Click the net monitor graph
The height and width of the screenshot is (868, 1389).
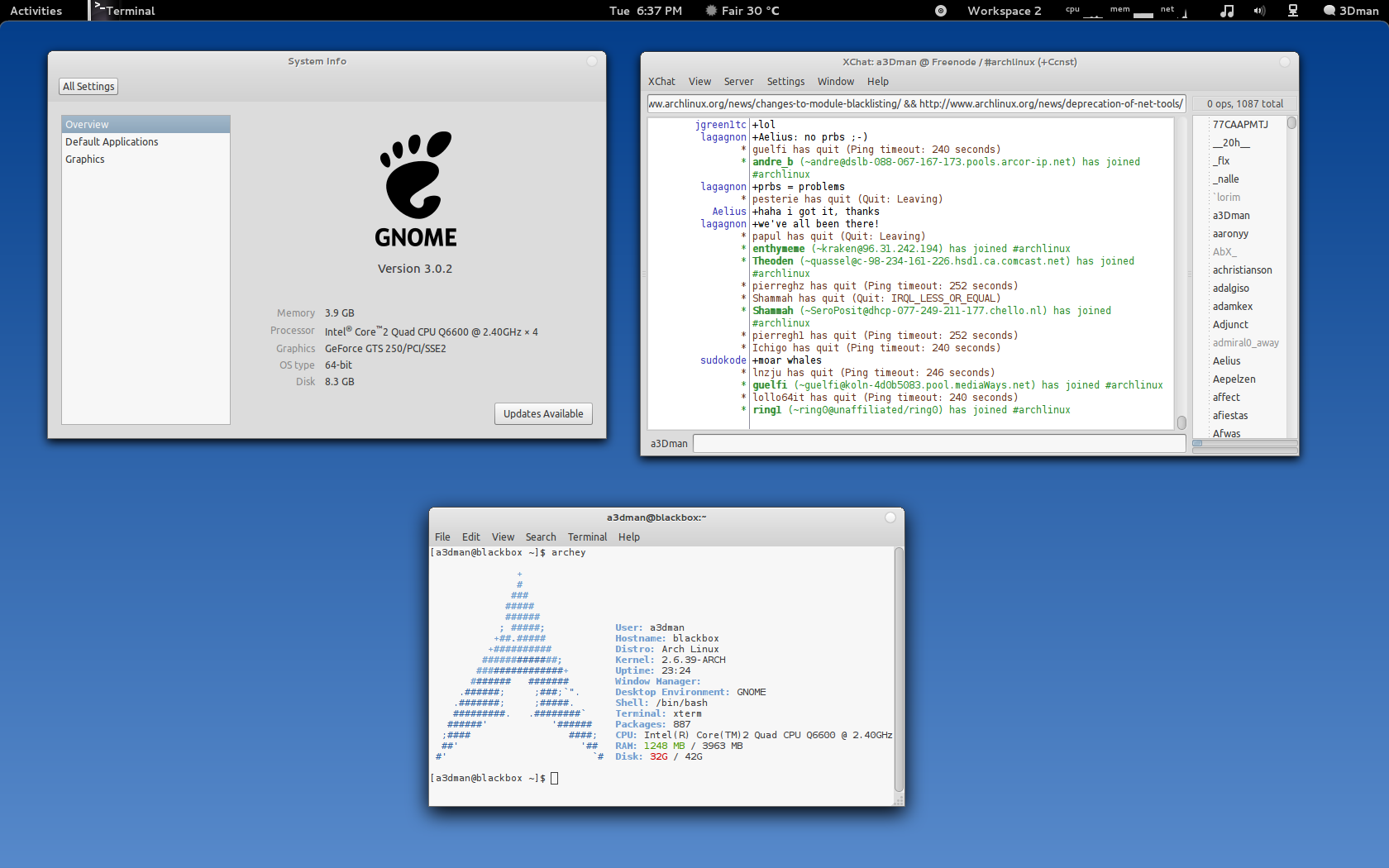[1174, 11]
